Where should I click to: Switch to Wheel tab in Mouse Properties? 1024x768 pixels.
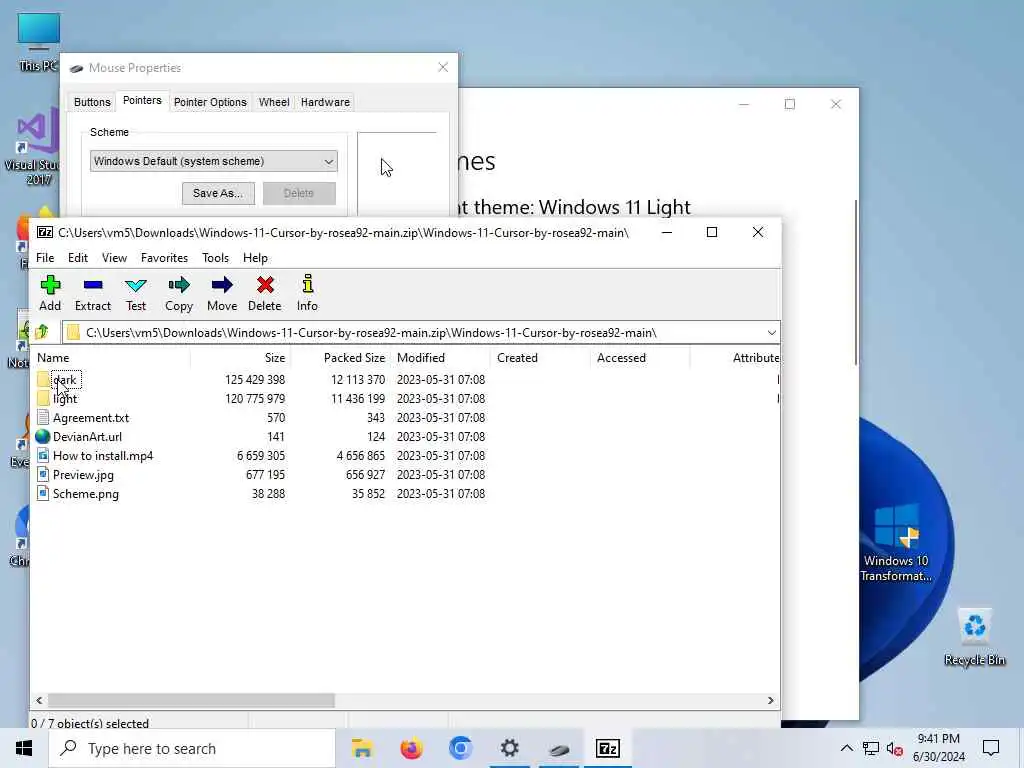274,103
